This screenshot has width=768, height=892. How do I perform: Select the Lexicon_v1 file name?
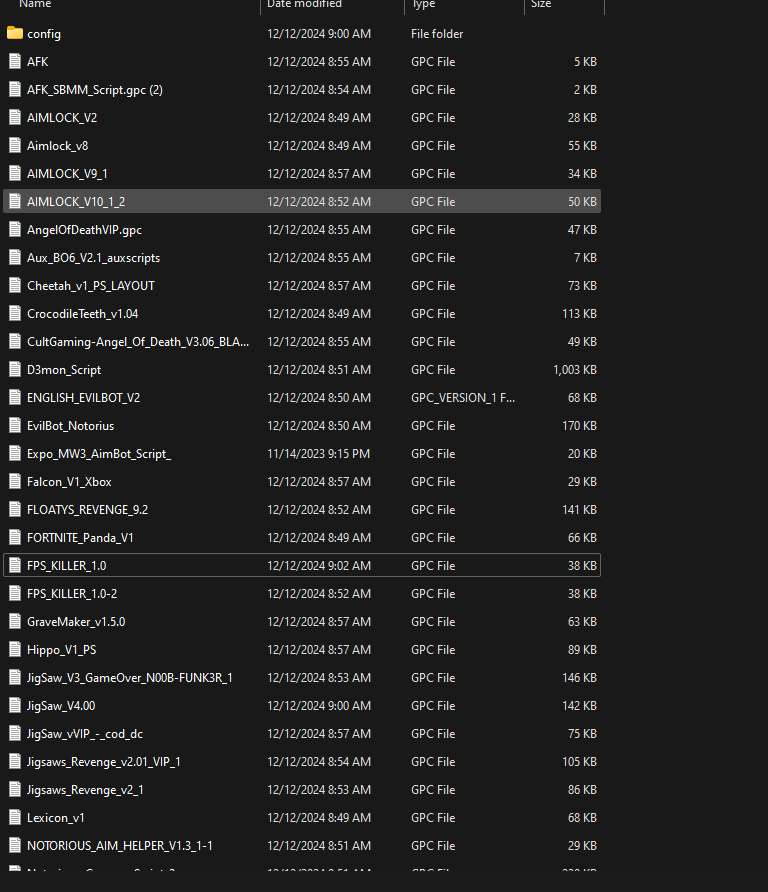[56, 817]
